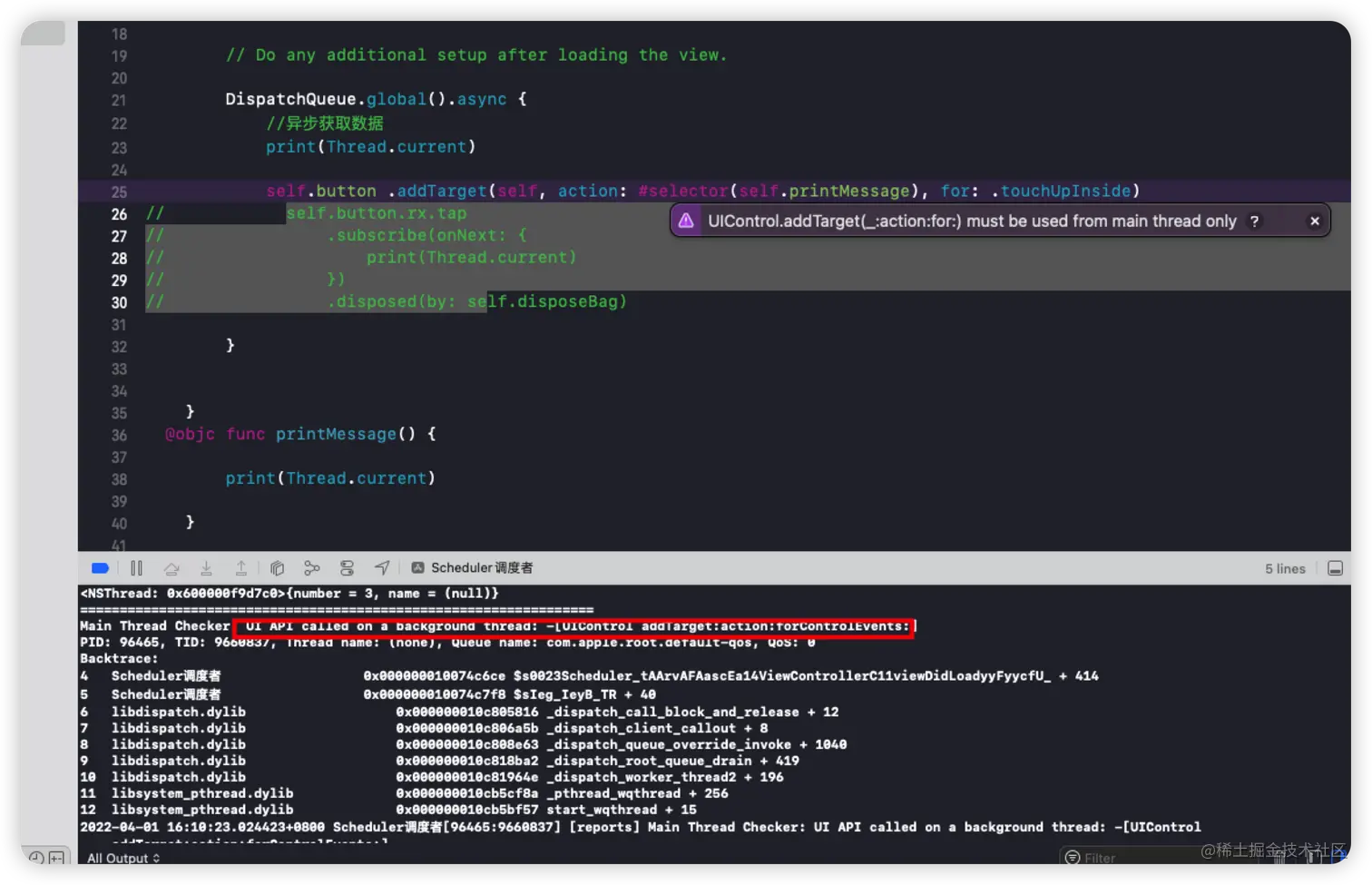Dismiss the UIControl.addTarget warning annotation
Viewport: 1372px width, 885px height.
1315,221
